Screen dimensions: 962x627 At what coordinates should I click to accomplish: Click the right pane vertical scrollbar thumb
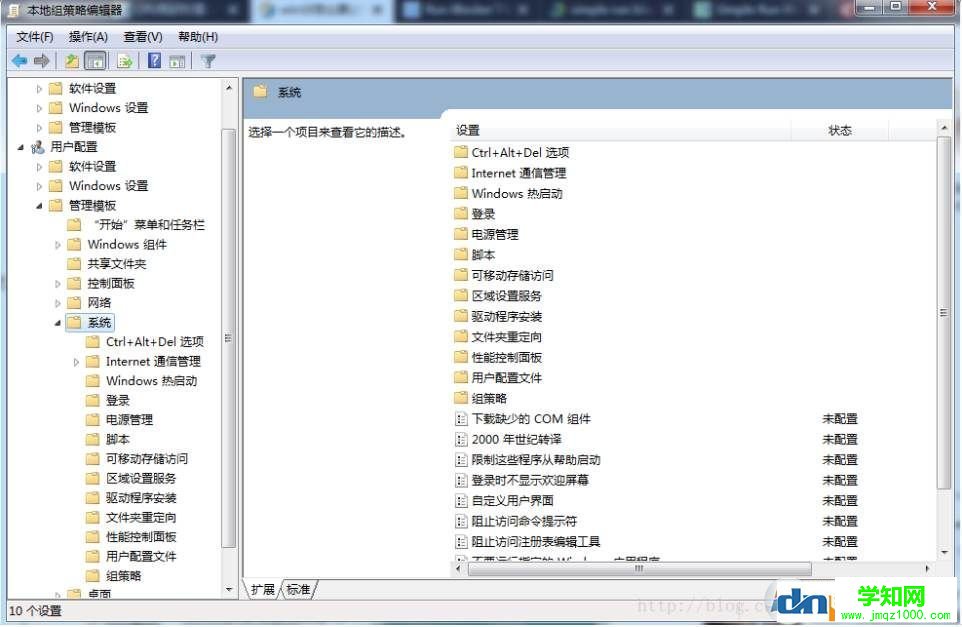click(944, 313)
